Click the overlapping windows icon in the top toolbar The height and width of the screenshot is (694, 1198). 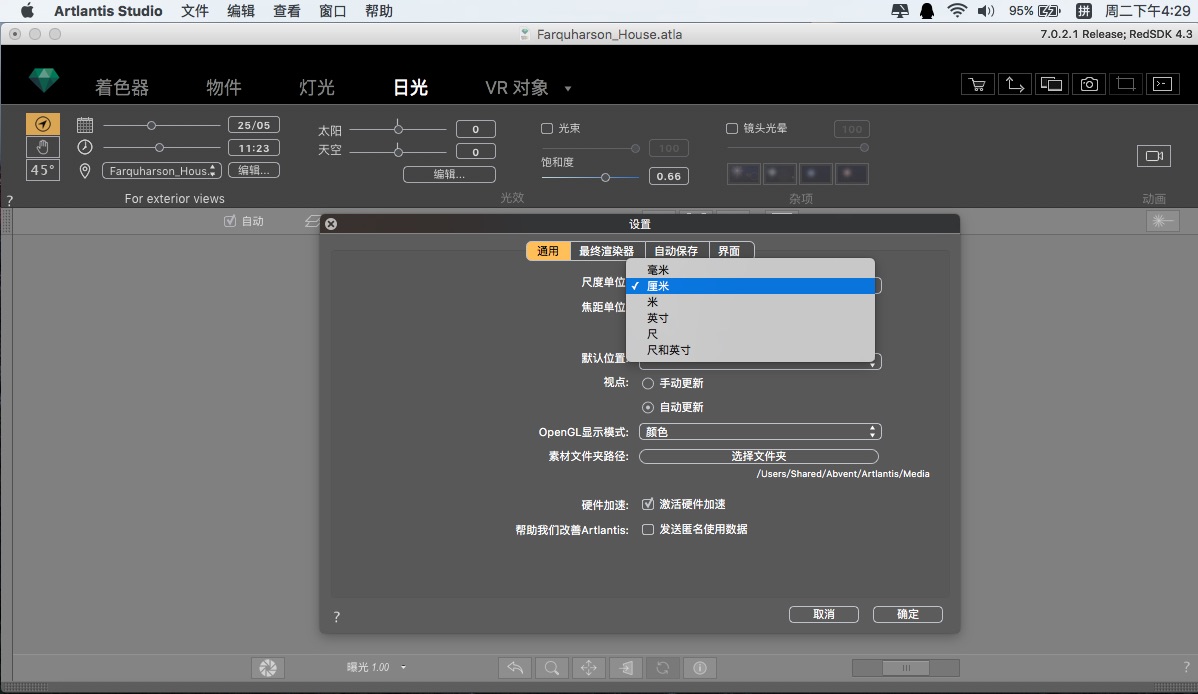(1051, 84)
